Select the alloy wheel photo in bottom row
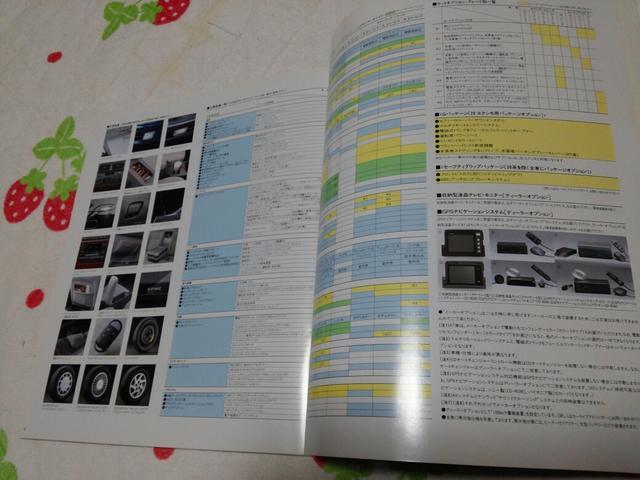The width and height of the screenshot is (640, 480). click(135, 385)
